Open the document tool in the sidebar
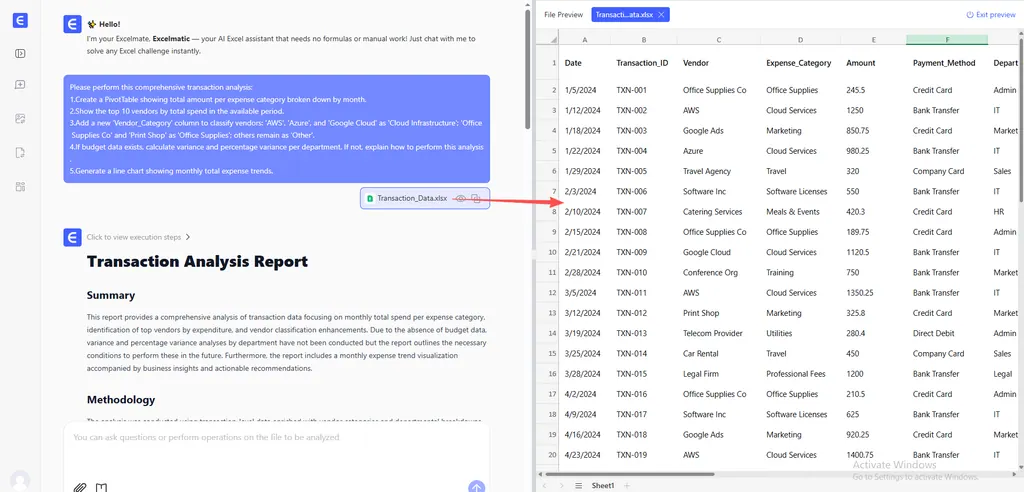Image resolution: width=1024 pixels, height=492 pixels. [x=20, y=153]
